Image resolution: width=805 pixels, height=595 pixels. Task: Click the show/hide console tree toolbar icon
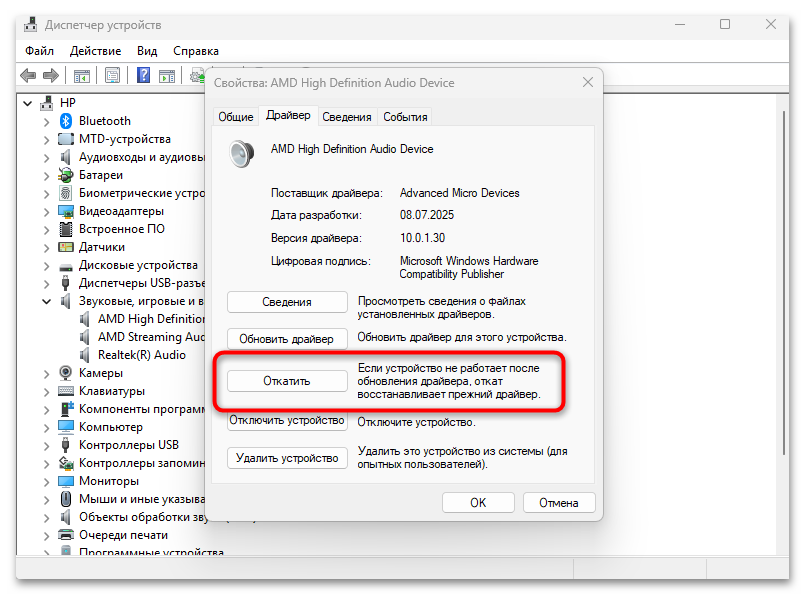[x=82, y=76]
